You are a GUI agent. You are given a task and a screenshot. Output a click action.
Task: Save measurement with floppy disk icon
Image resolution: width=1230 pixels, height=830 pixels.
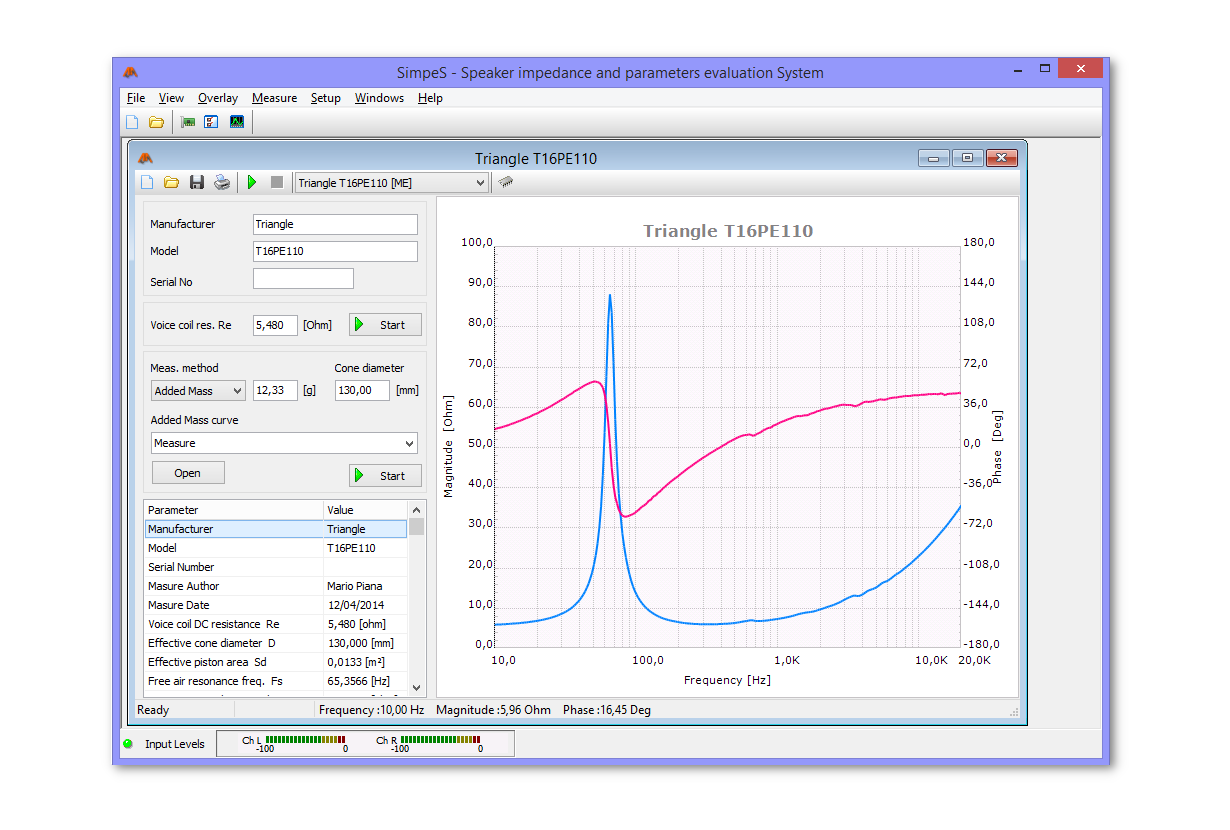coord(197,182)
